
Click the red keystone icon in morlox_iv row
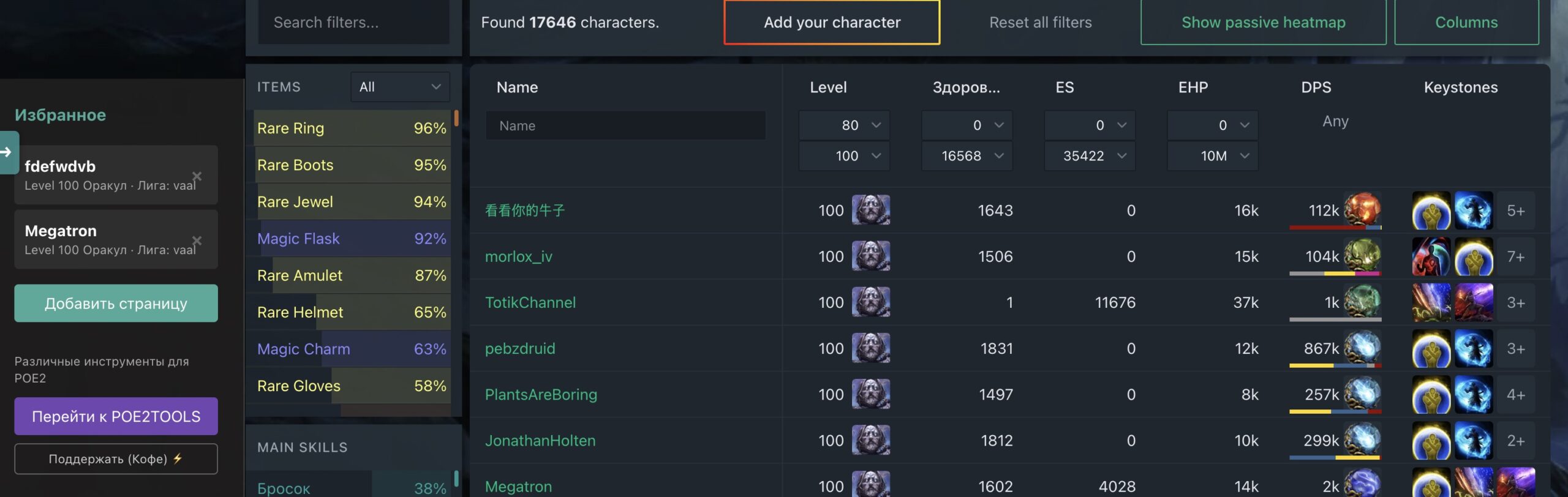coord(1431,256)
